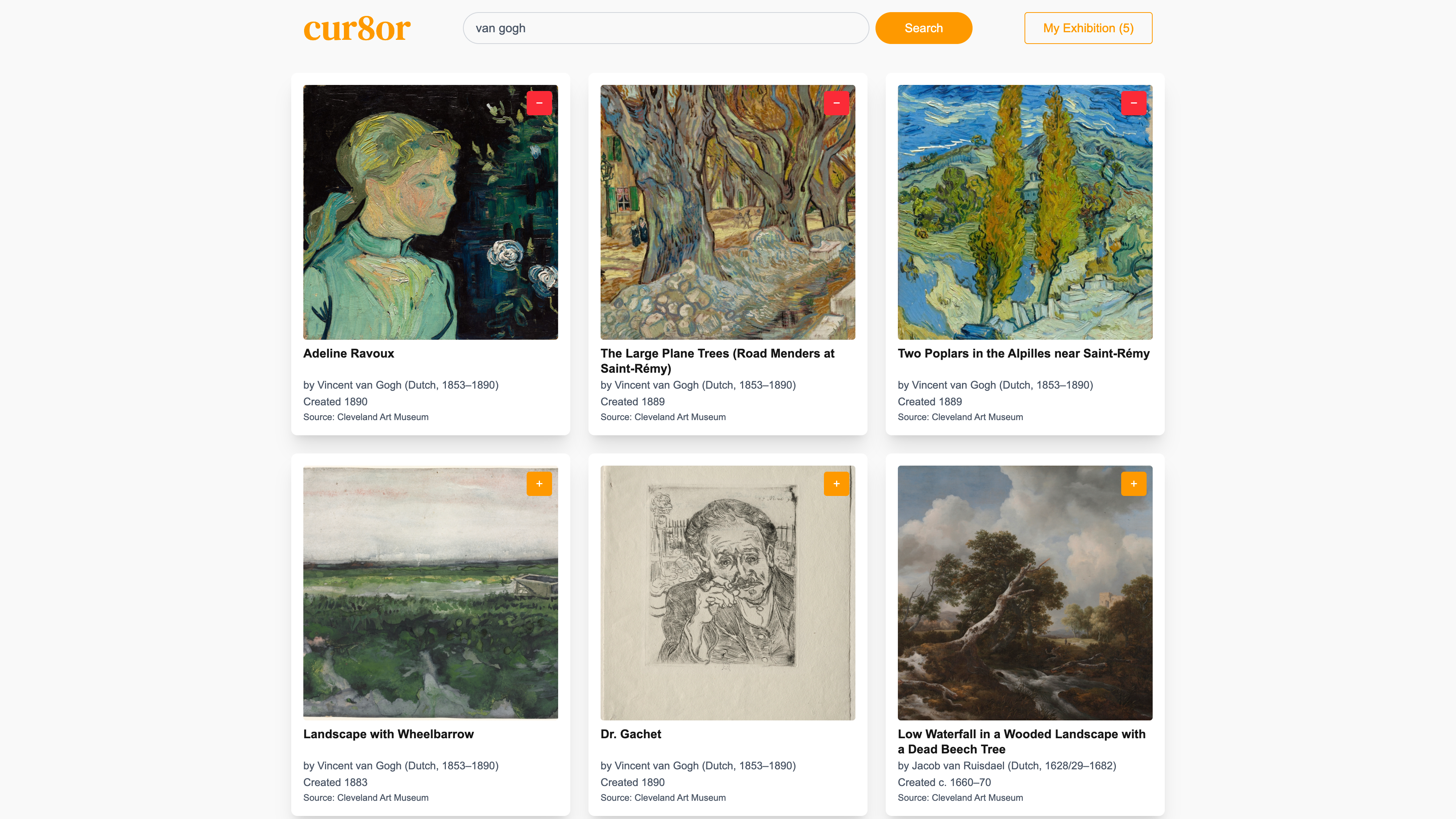Image resolution: width=1456 pixels, height=819 pixels.
Task: Open the Low Waterfall painting image
Action: click(1025, 593)
